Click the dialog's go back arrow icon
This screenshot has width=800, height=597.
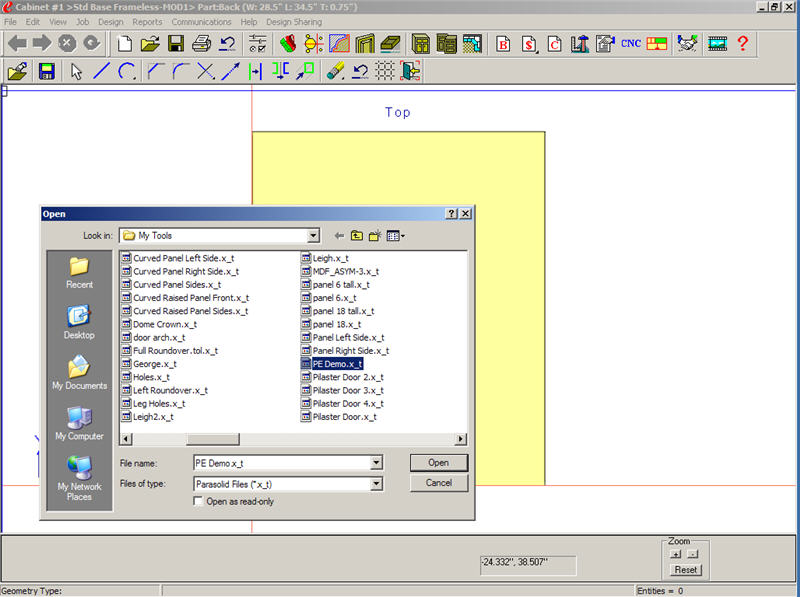coord(339,236)
